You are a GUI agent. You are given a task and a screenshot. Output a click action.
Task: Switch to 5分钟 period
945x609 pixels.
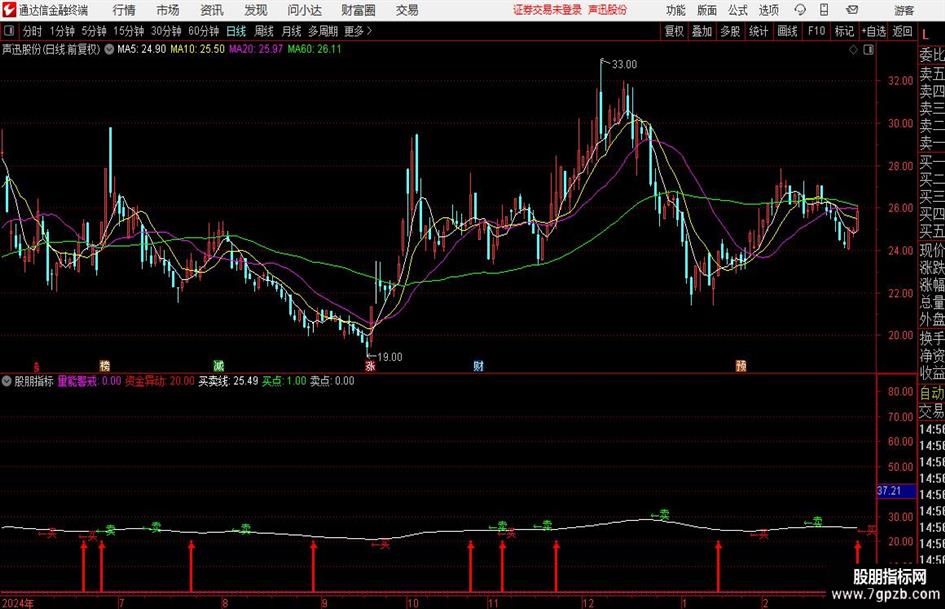pos(94,31)
